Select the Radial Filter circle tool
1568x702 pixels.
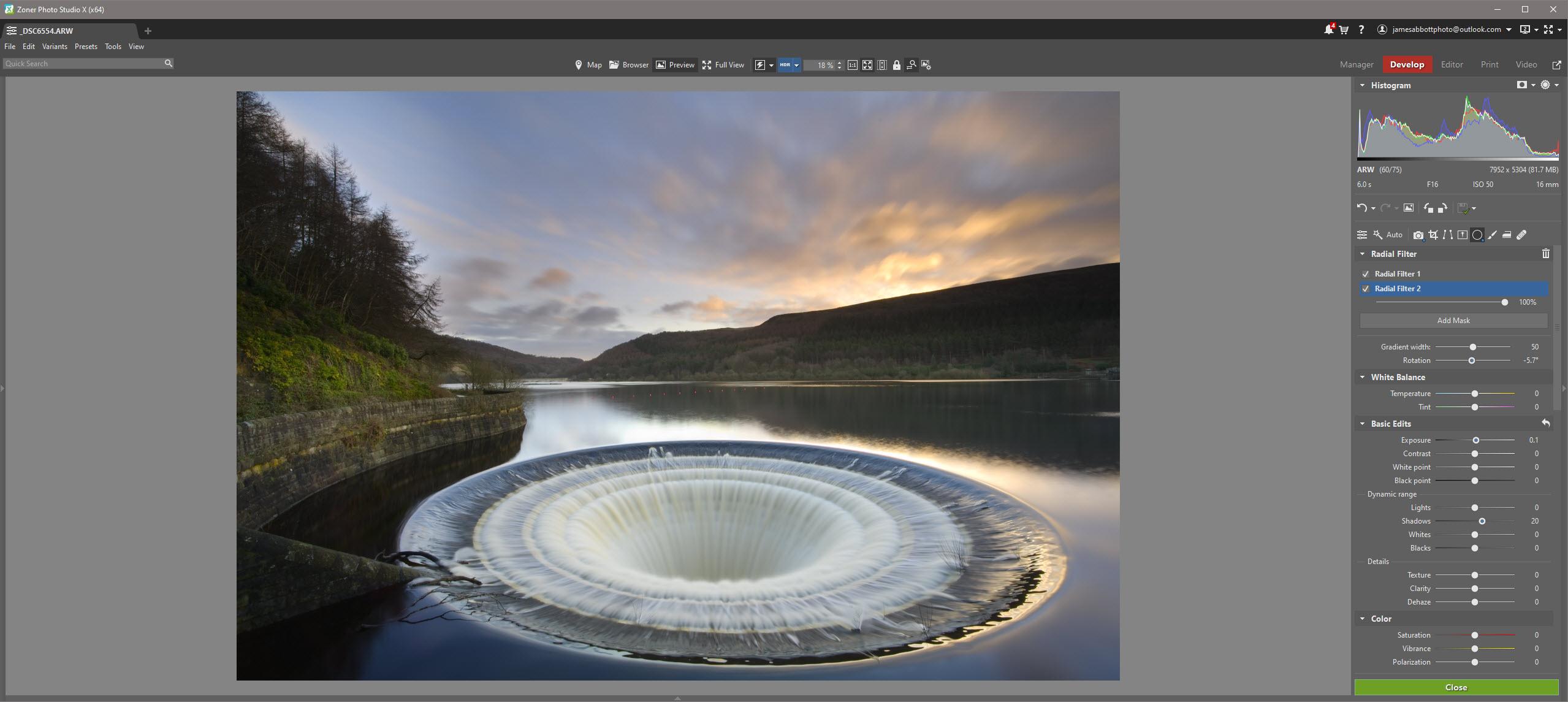[x=1477, y=235]
